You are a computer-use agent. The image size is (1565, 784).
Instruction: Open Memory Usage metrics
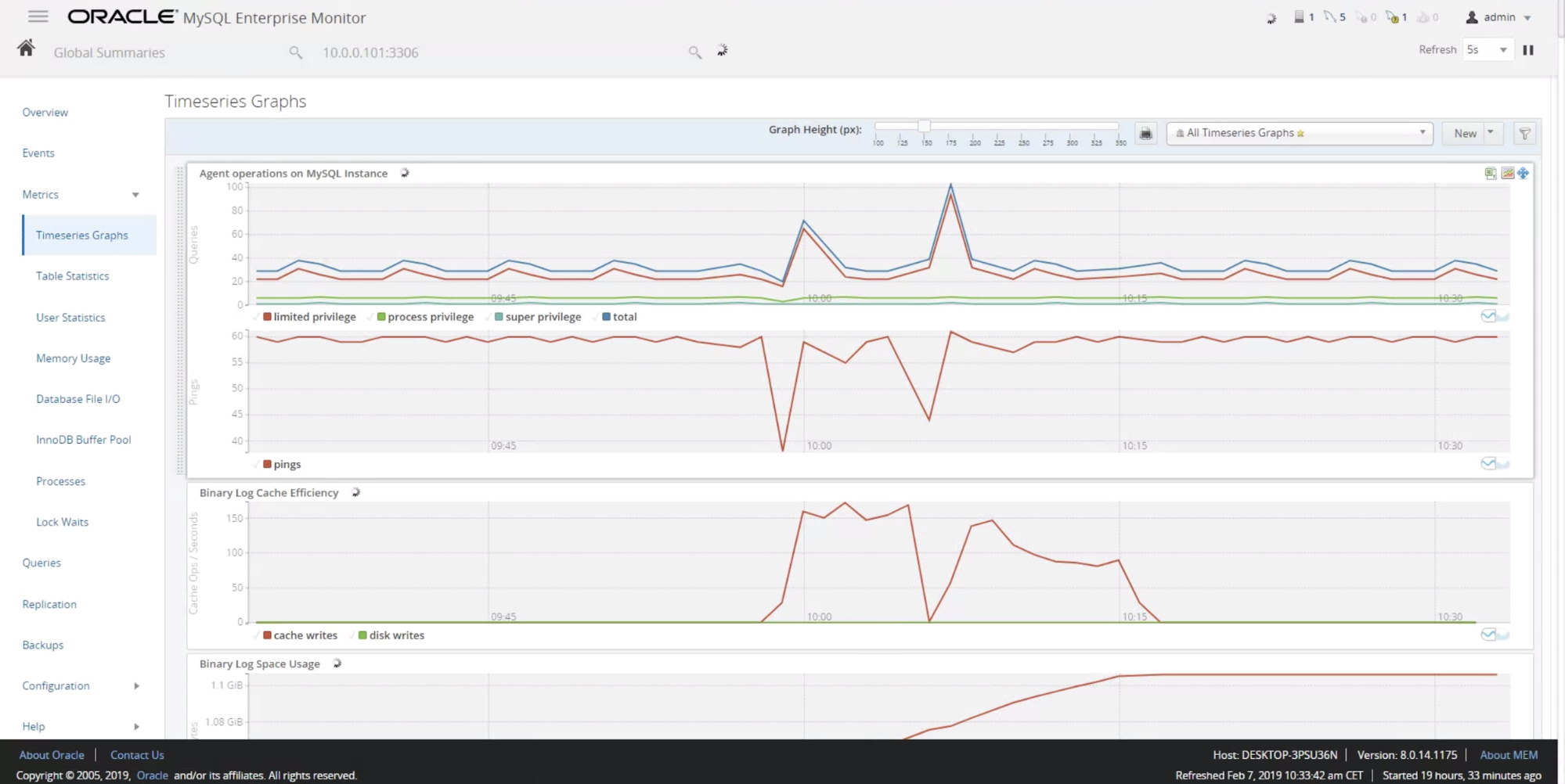(73, 358)
